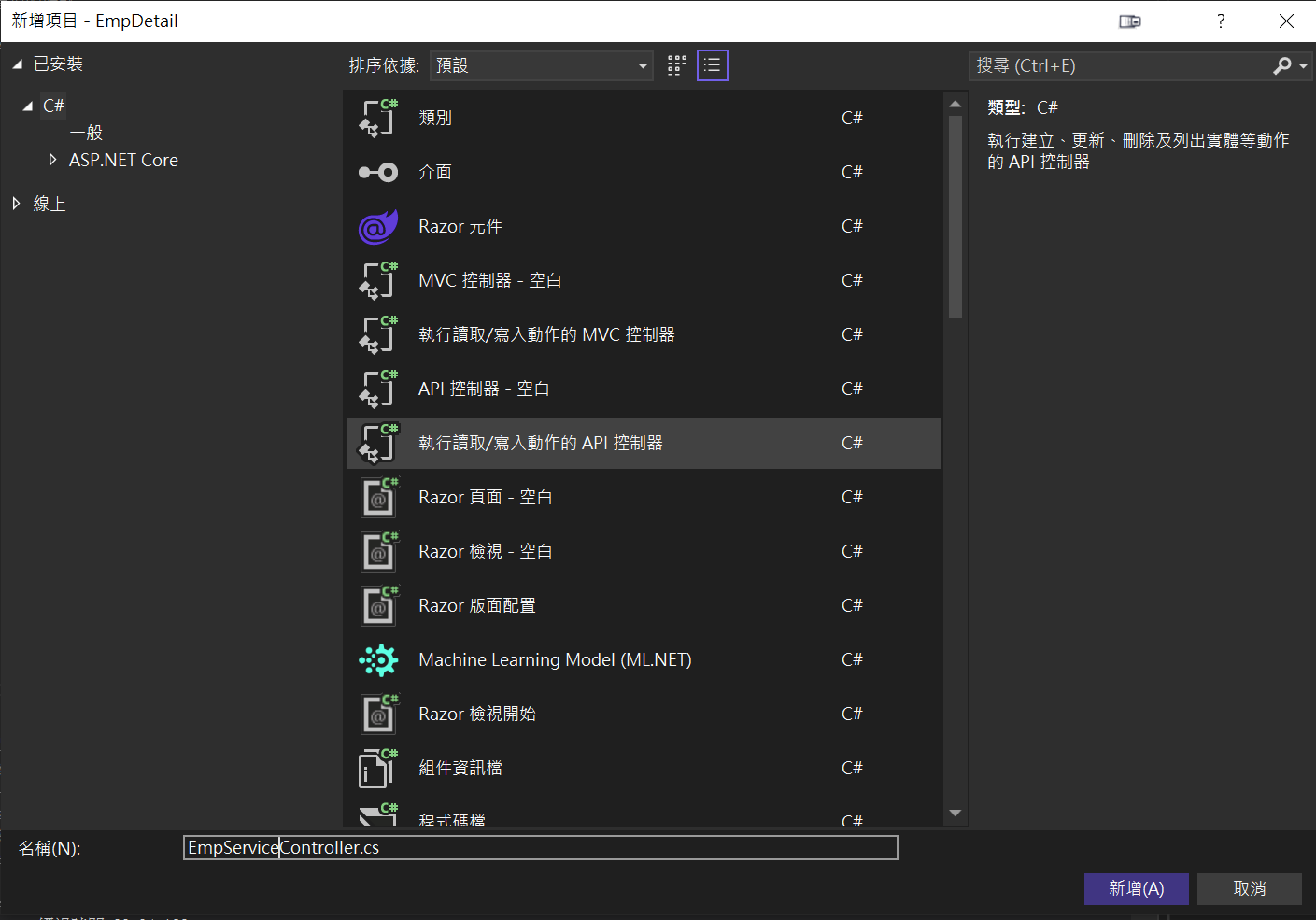
Task: Click the MVC 控制器 - 空白 icon
Action: (x=378, y=280)
